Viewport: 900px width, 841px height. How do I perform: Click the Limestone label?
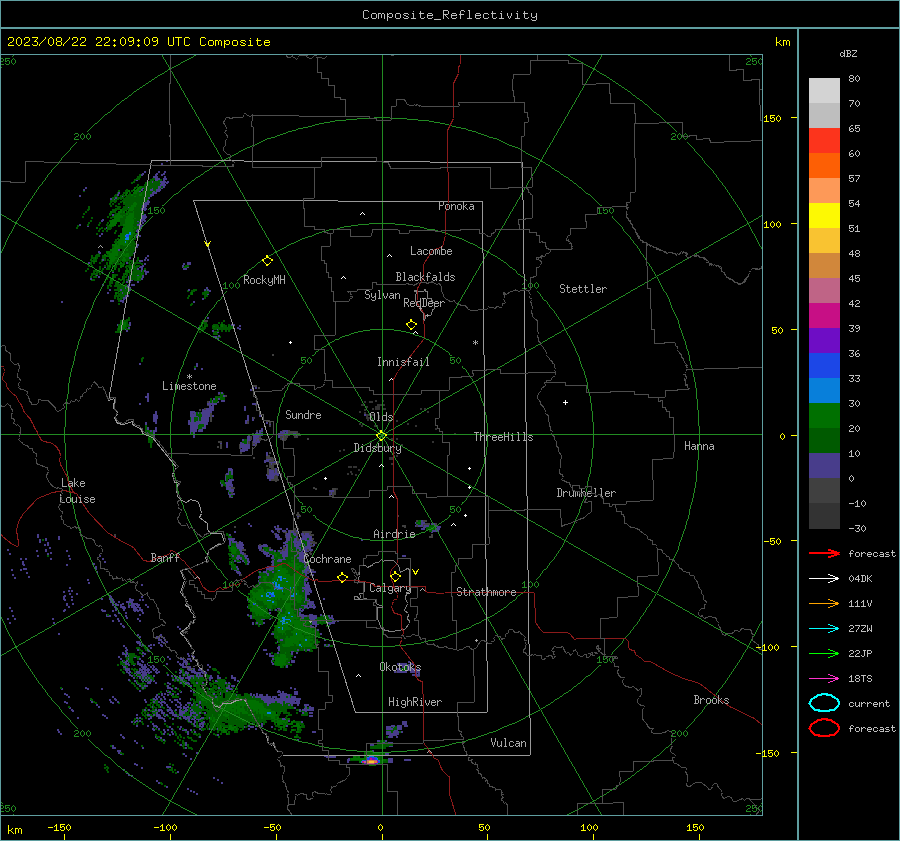189,386
